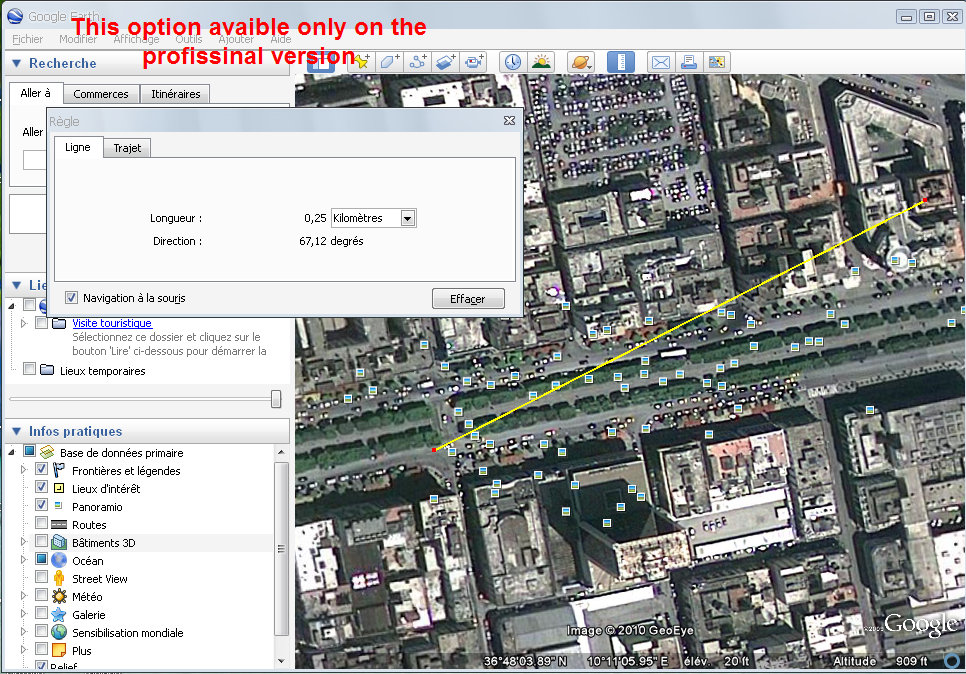Expand the Bâtiments 3D tree arrow
This screenshot has height=674, width=966.
(24, 542)
